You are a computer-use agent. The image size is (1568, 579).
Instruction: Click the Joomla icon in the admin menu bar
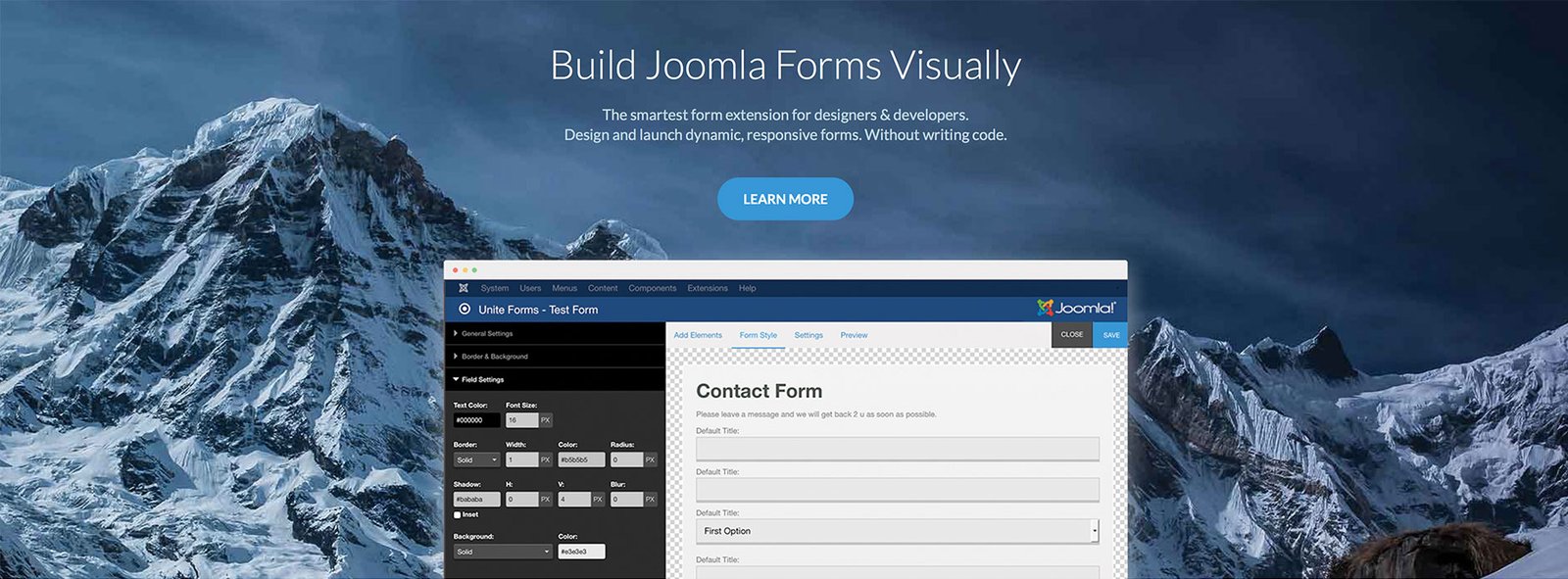(464, 288)
